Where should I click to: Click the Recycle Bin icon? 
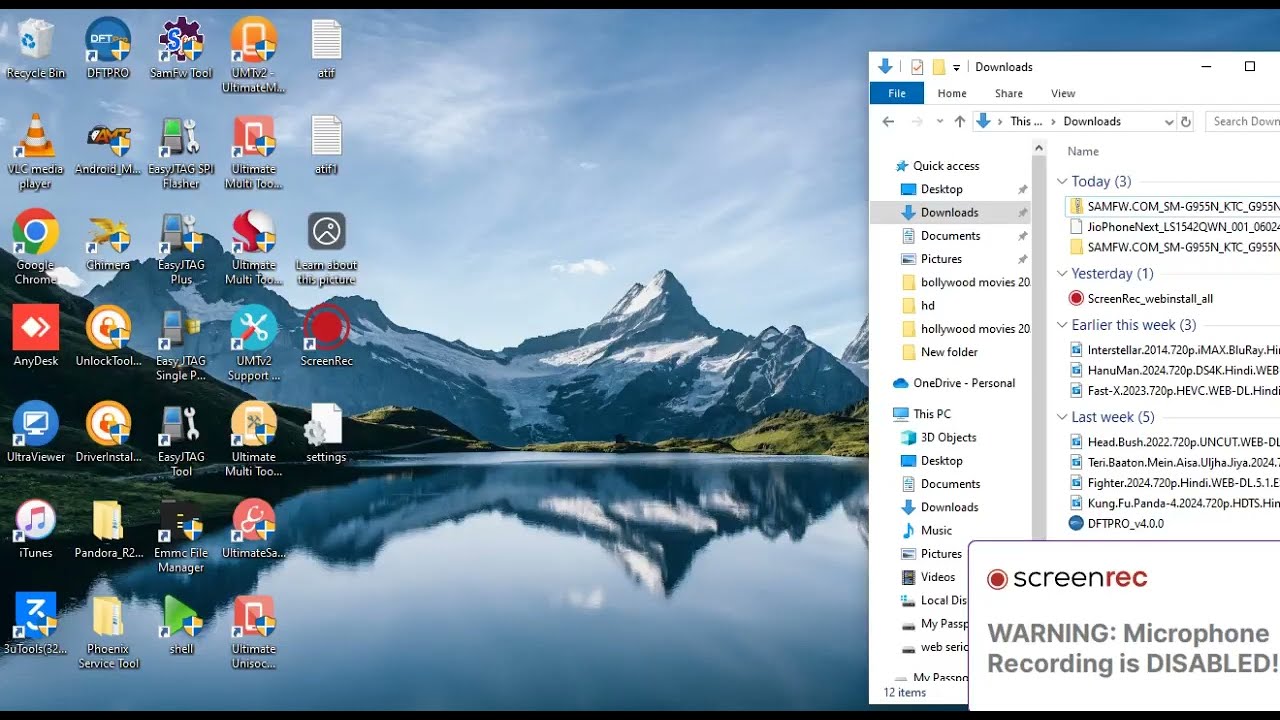tap(35, 42)
